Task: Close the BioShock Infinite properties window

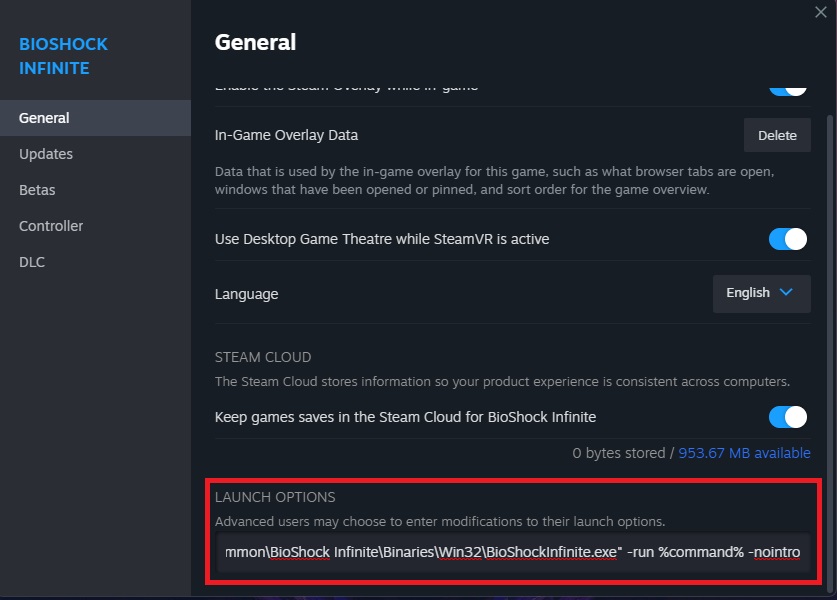Action: click(821, 12)
